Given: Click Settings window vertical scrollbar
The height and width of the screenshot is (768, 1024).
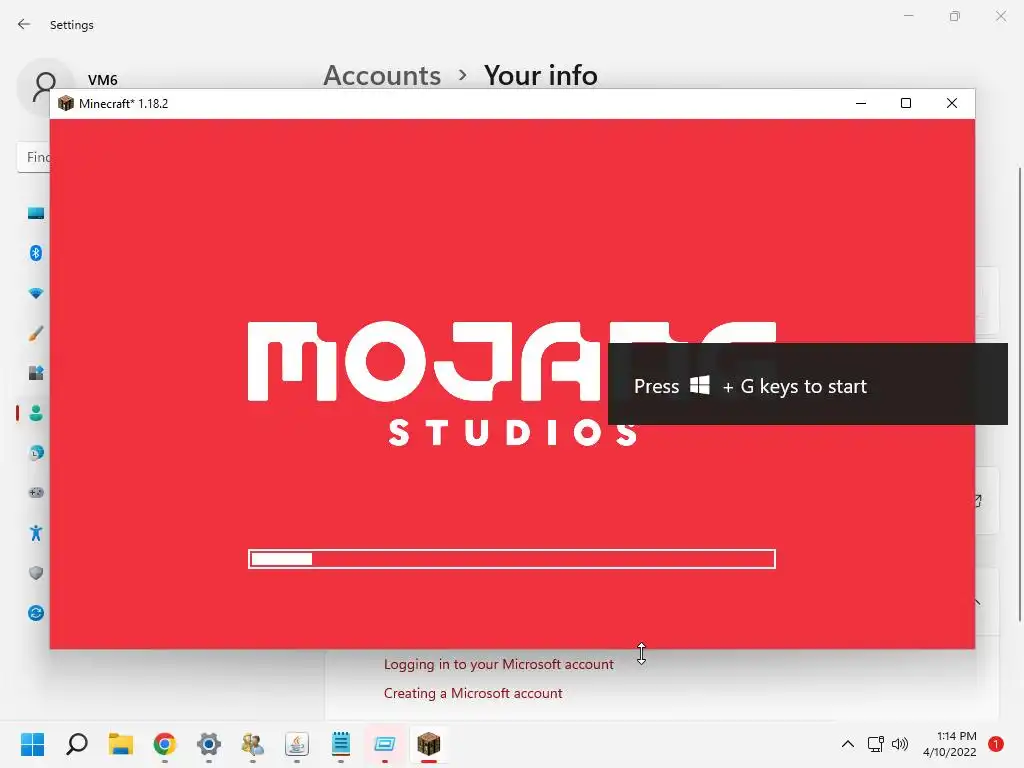Looking at the screenshot, I should 1020,394.
